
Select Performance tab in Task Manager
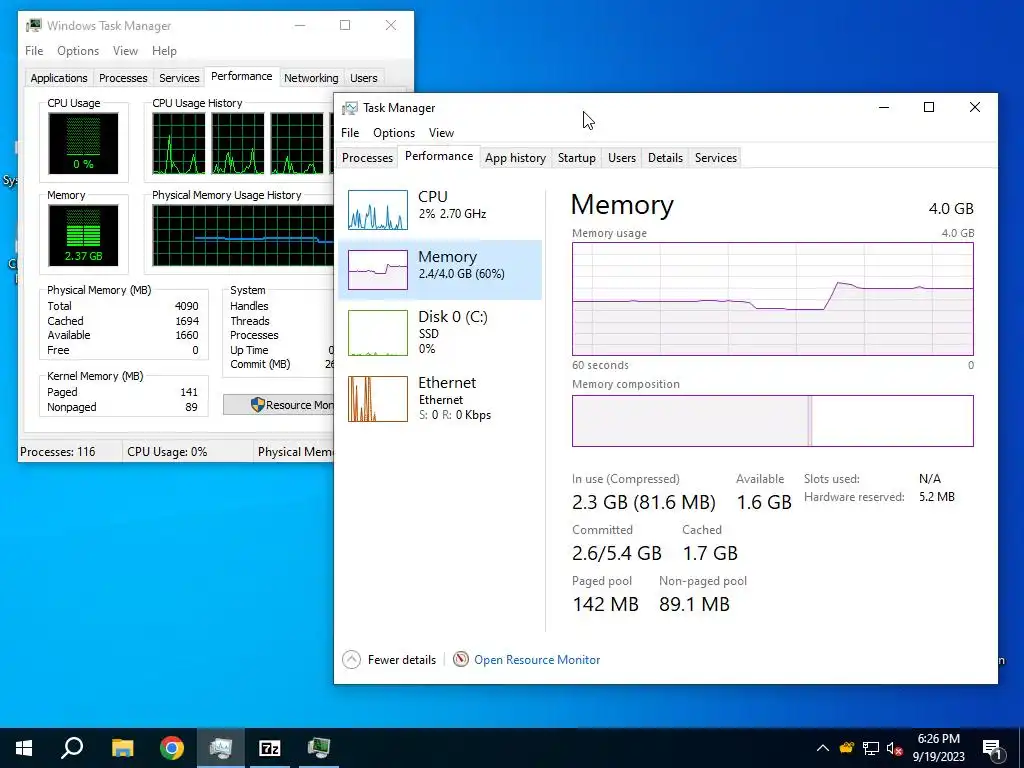click(x=439, y=156)
